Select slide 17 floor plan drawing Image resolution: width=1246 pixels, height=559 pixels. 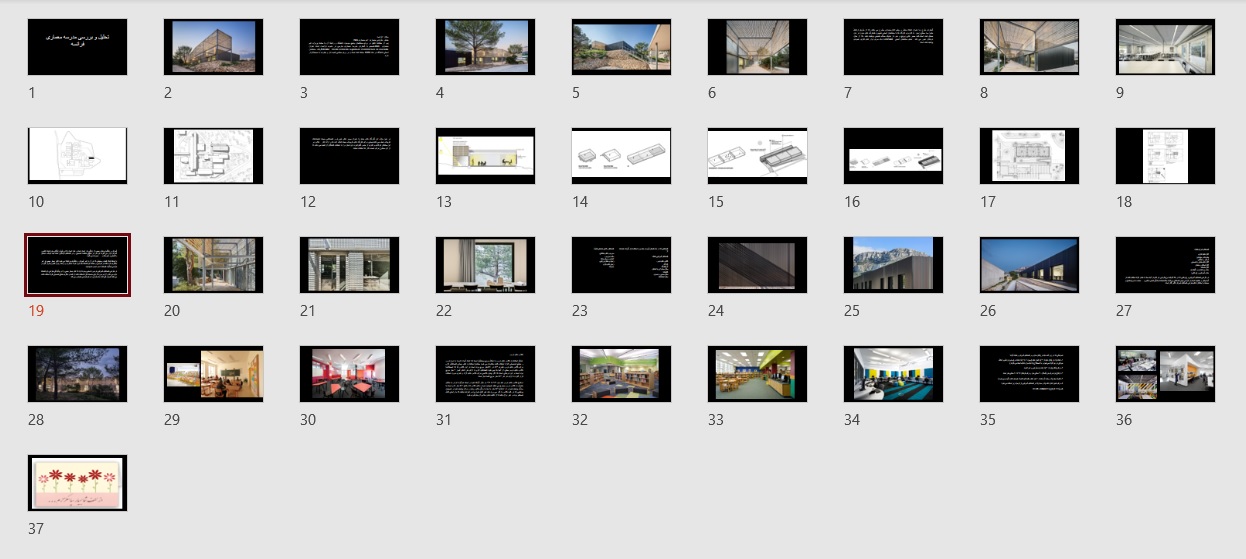[x=1029, y=155]
